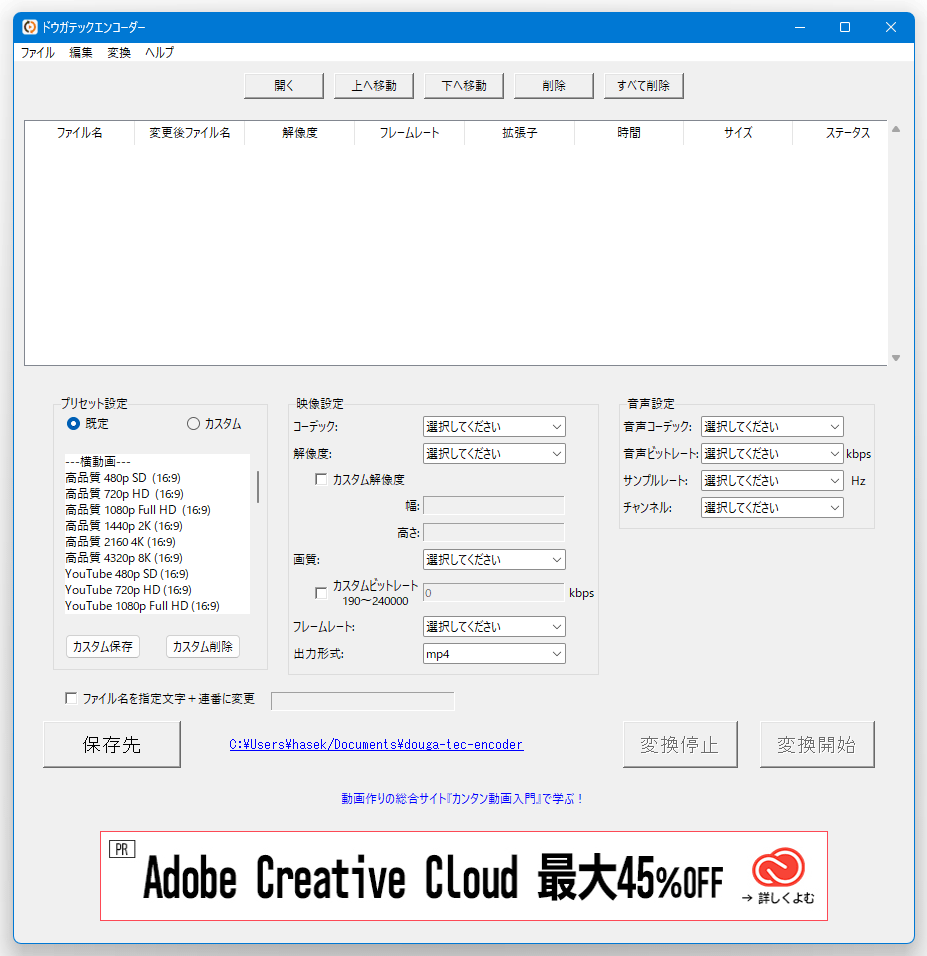Click the ファイル名 column header
Viewport: 927px width, 956px height.
80,133
